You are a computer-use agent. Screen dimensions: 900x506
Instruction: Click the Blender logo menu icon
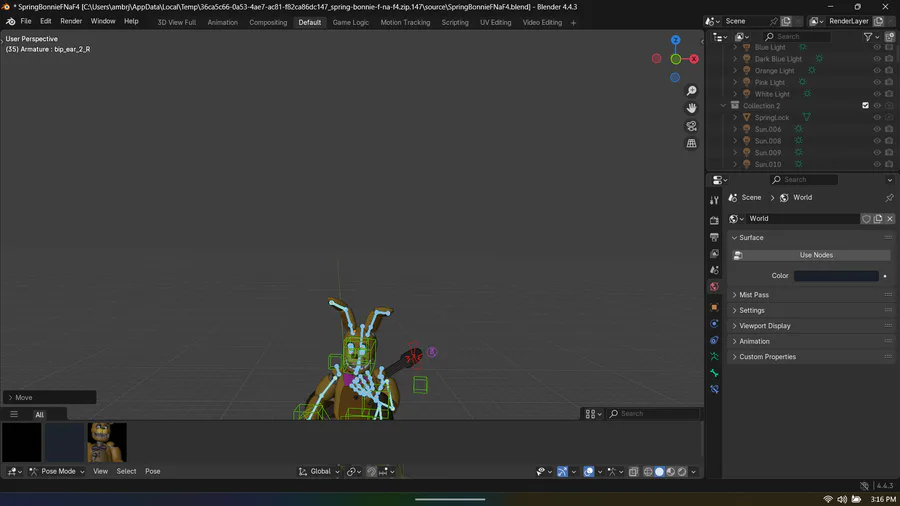coord(10,21)
